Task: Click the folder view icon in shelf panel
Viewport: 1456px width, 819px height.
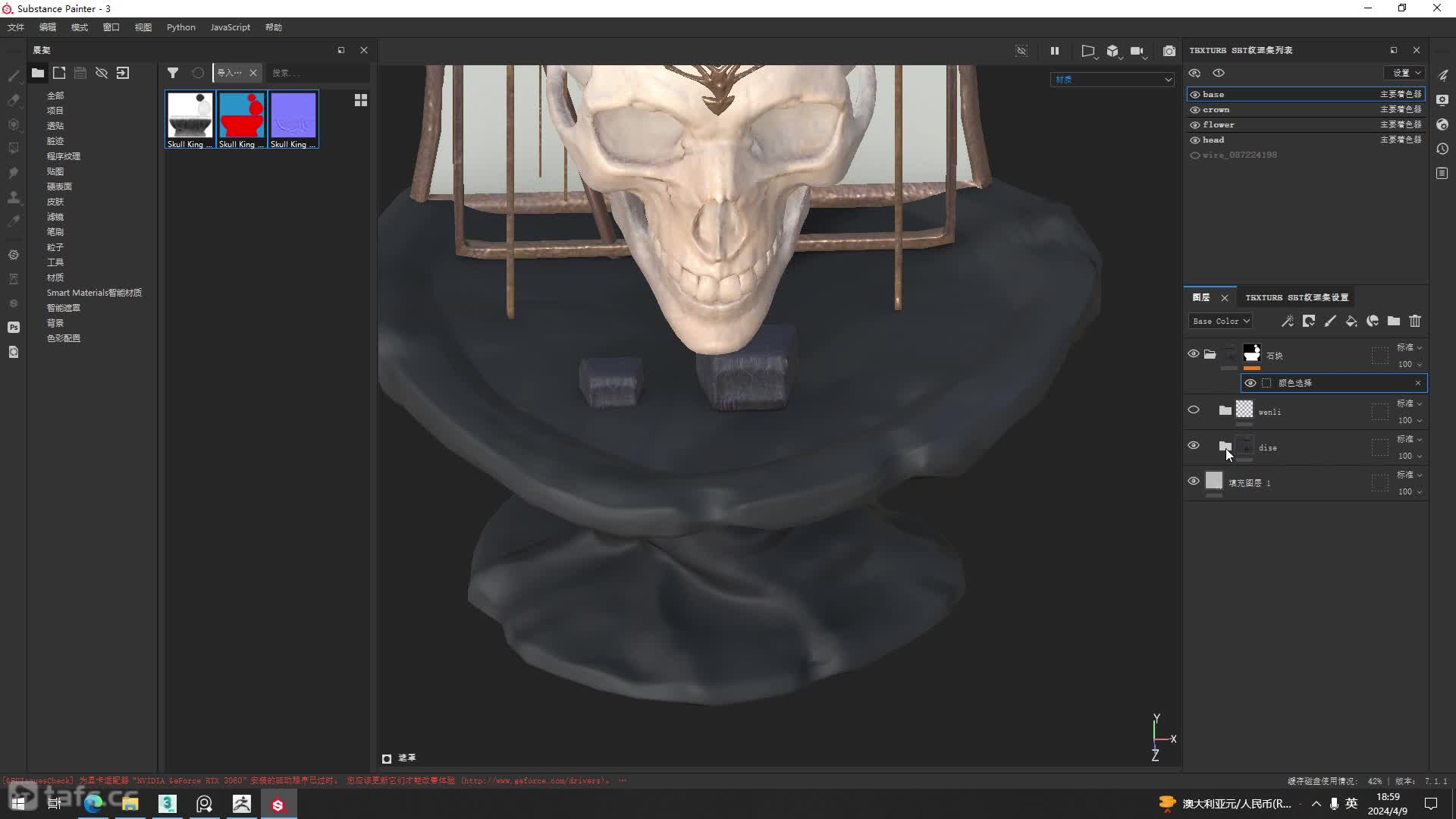Action: point(38,73)
